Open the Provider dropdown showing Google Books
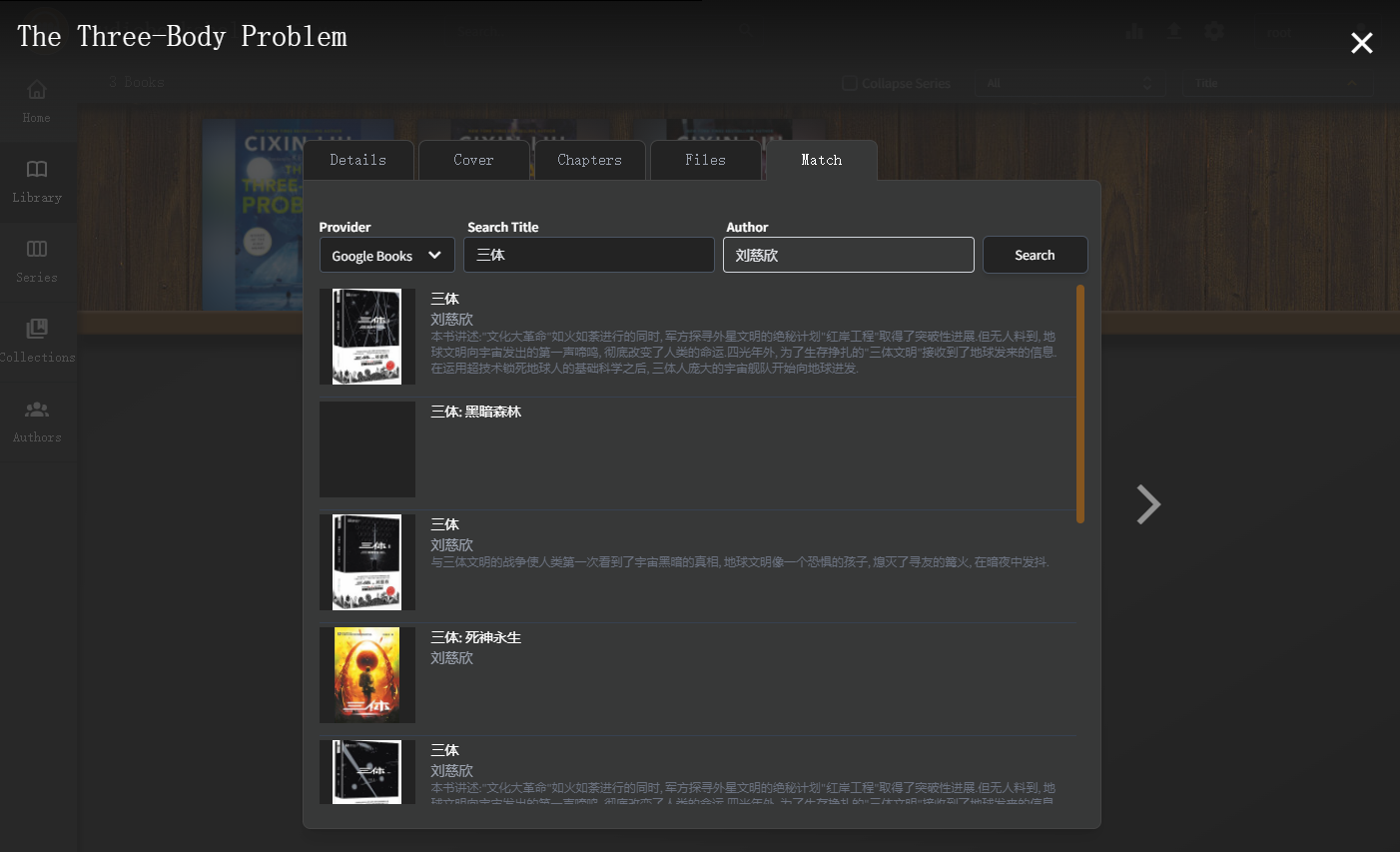The height and width of the screenshot is (852, 1400). point(386,256)
